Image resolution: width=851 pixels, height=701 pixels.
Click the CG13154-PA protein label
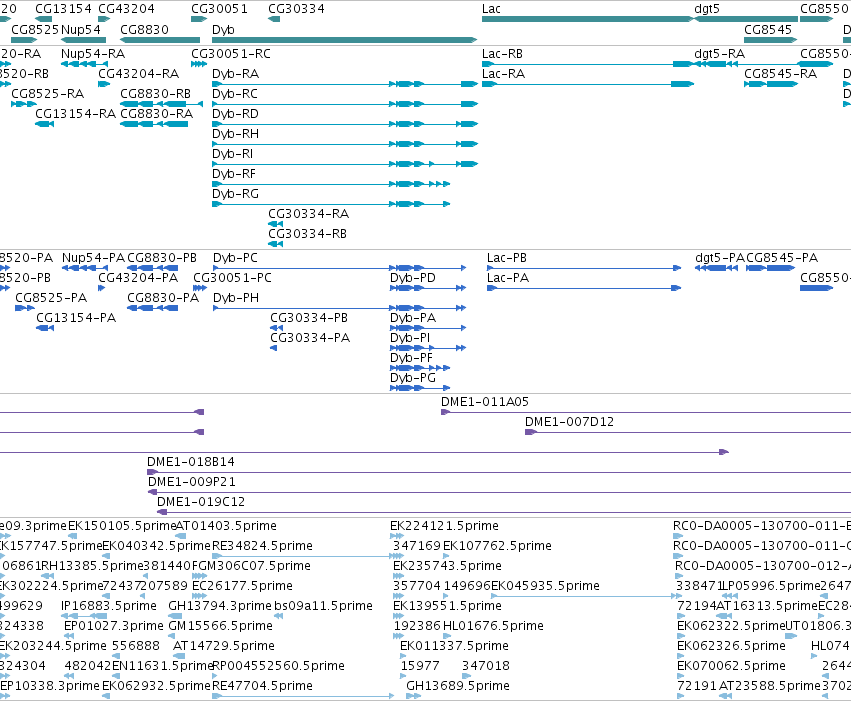76,318
